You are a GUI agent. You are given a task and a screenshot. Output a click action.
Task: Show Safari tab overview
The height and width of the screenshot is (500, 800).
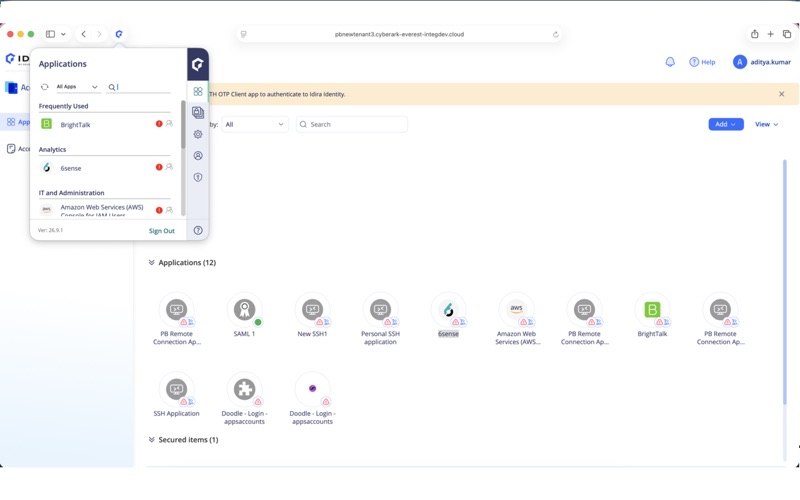(787, 34)
